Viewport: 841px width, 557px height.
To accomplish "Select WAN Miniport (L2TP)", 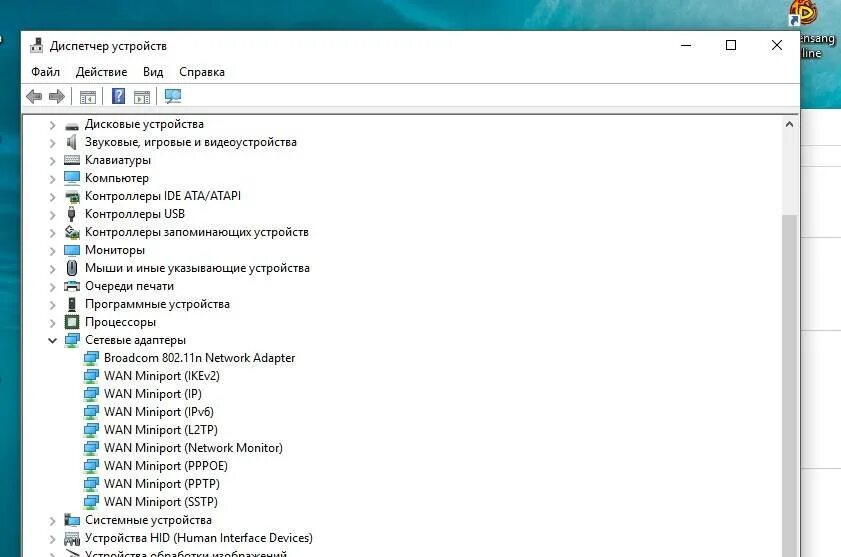I will [x=161, y=430].
